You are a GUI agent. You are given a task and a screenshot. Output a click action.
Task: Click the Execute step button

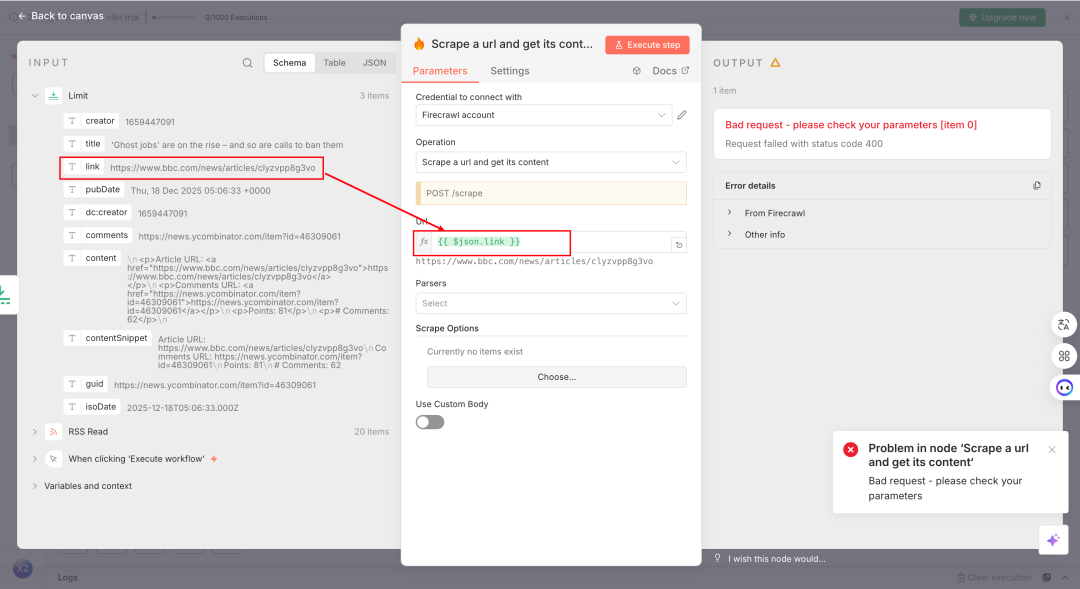(647, 45)
